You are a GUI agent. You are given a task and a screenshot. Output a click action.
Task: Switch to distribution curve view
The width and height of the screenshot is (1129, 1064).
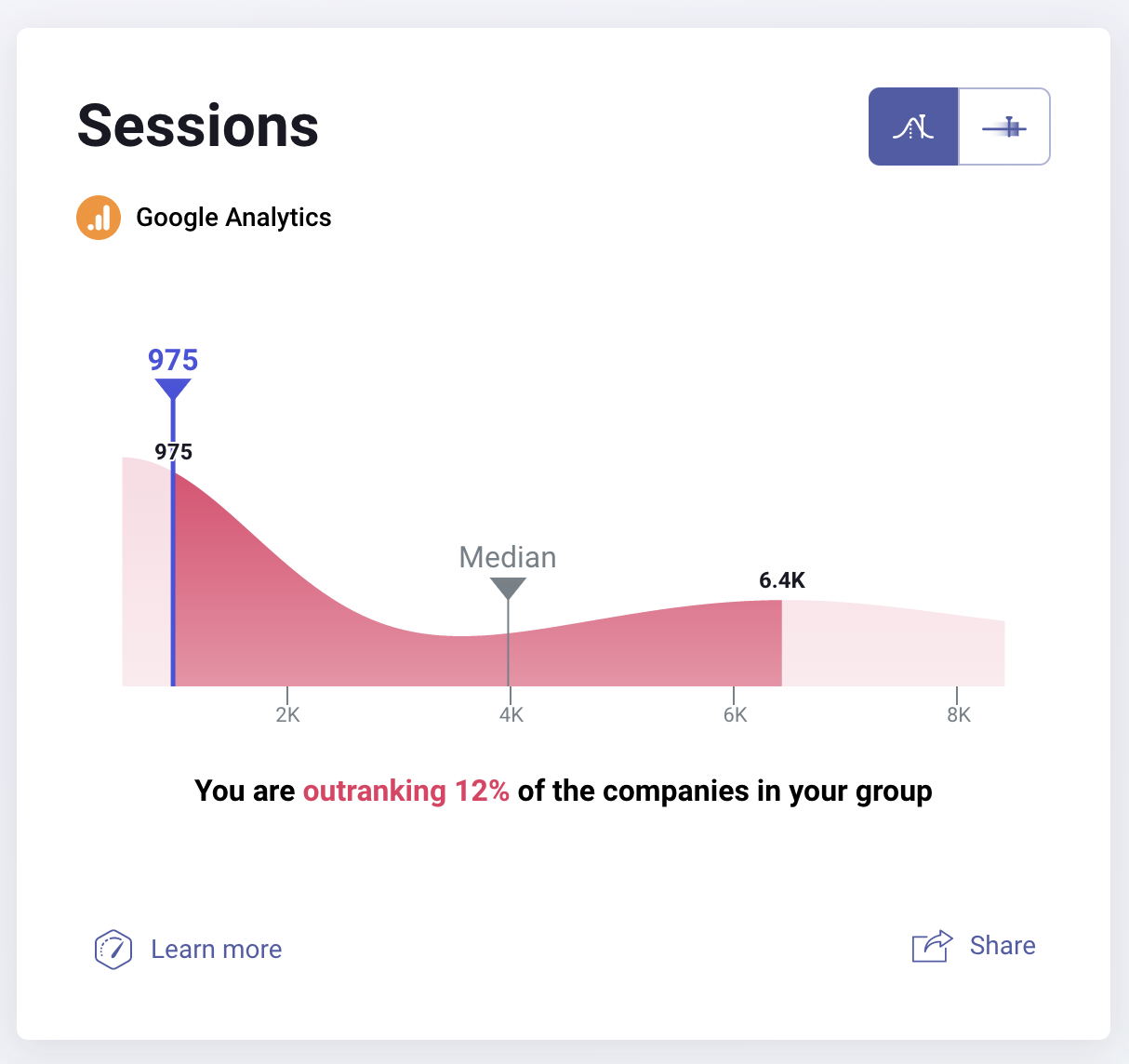[913, 126]
